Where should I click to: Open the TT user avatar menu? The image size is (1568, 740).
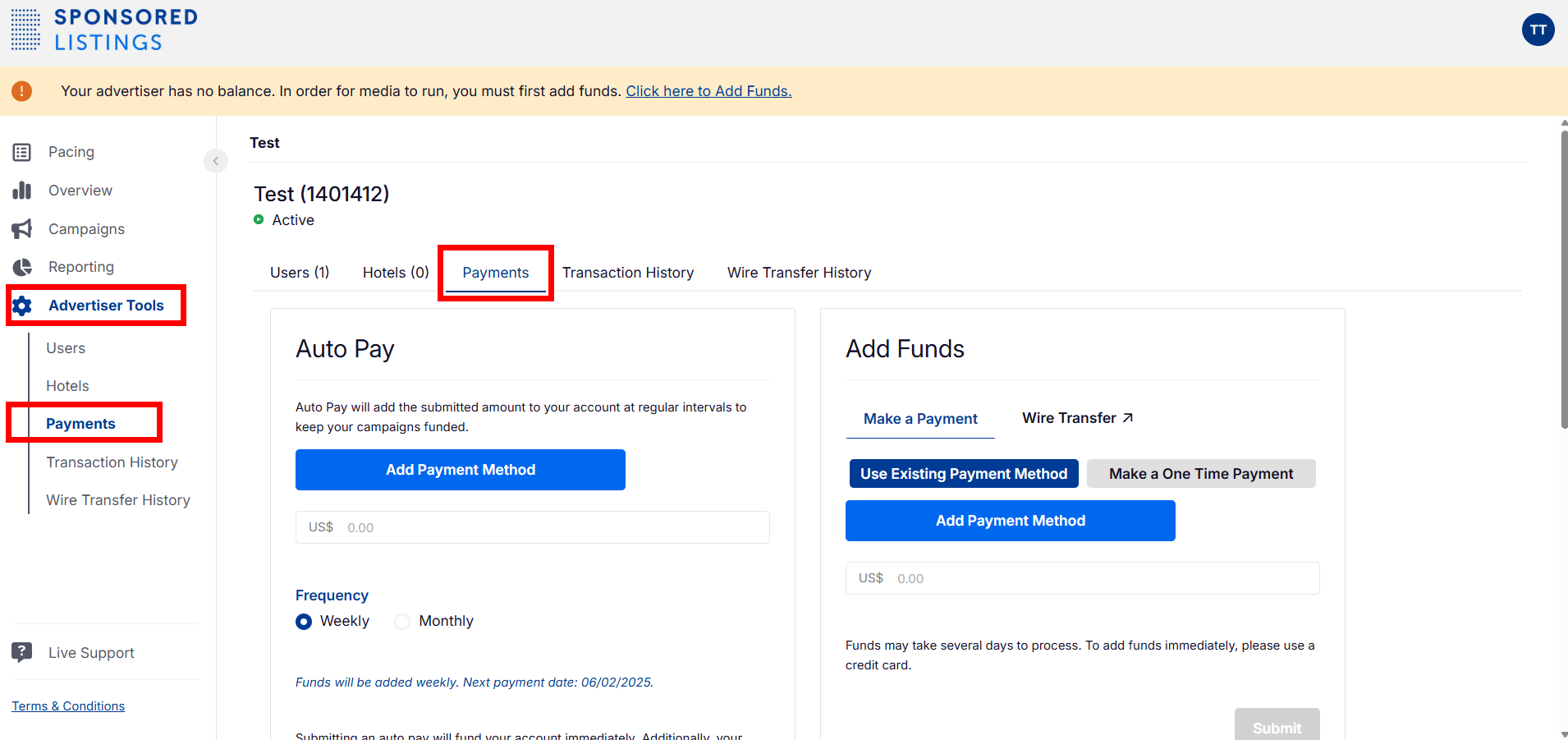[x=1538, y=30]
